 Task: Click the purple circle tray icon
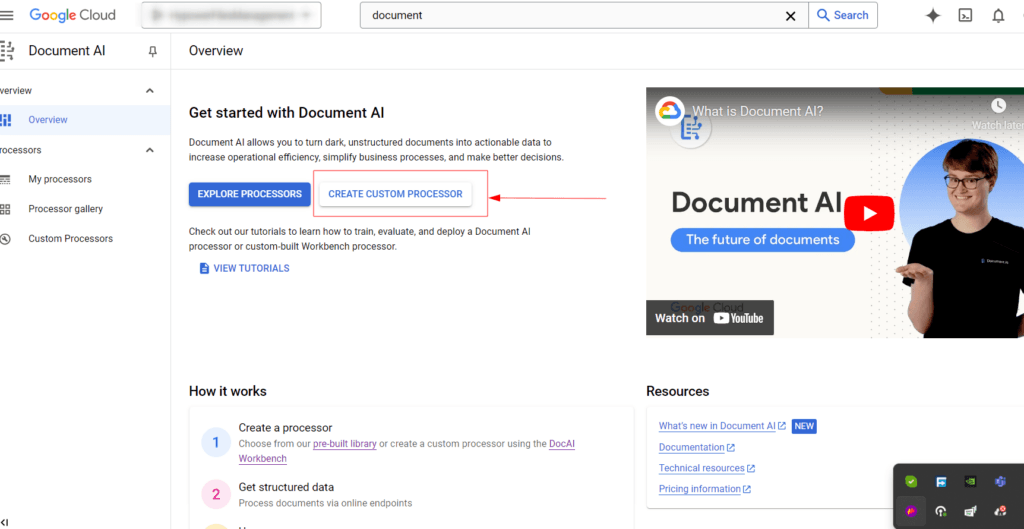click(x=911, y=511)
